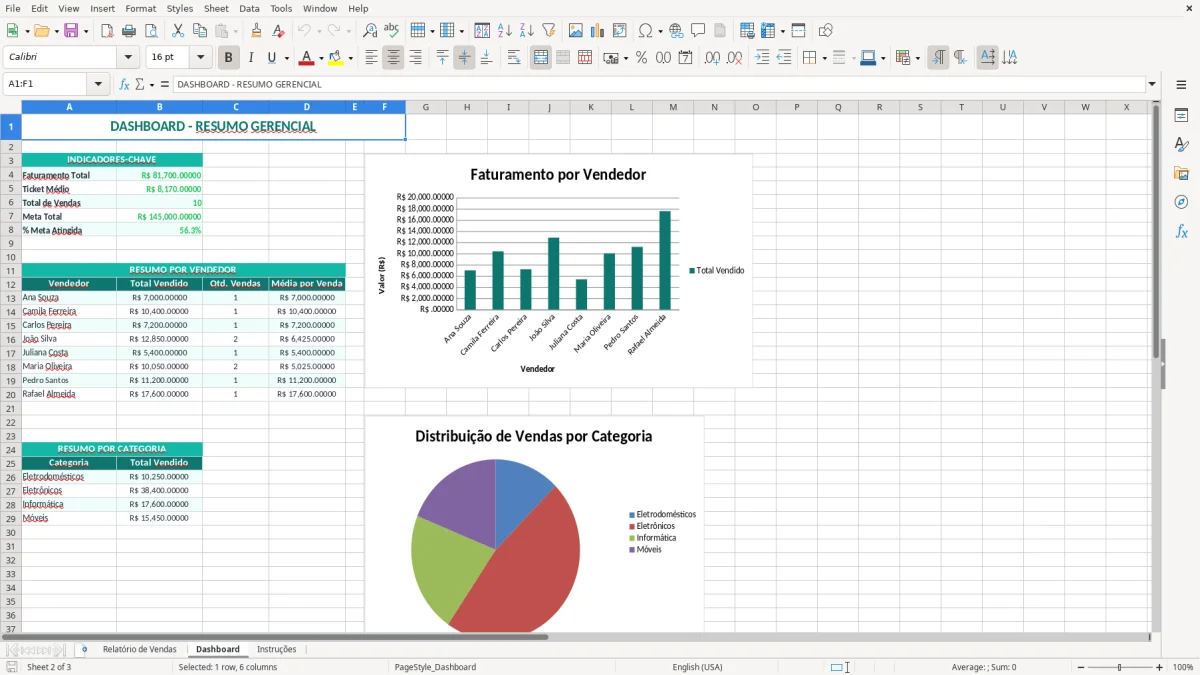The image size is (1200, 675).
Task: Select the Faturamento por Vendedor chart
Action: (x=558, y=270)
